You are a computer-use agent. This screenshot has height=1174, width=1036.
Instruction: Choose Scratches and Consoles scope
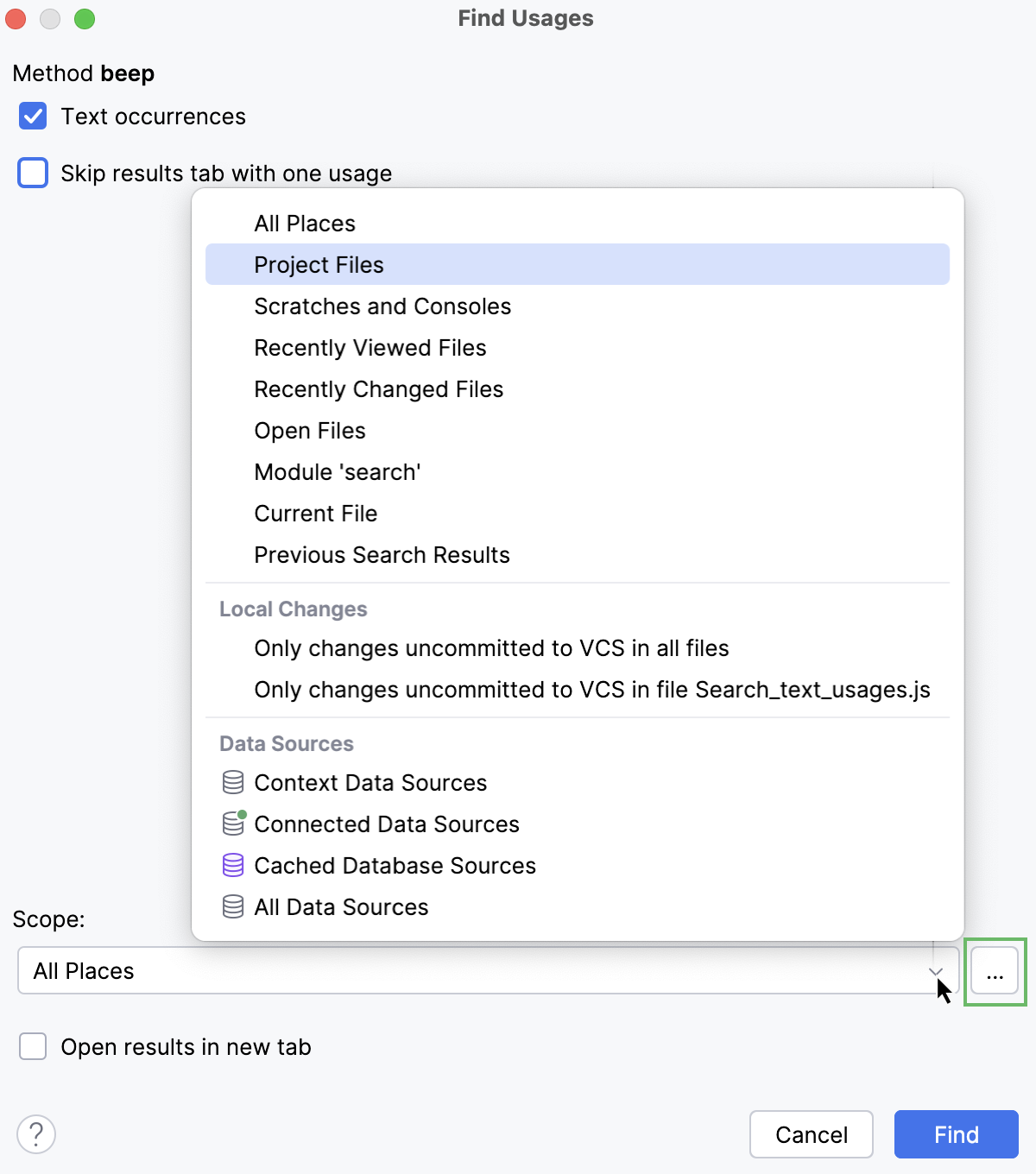[x=382, y=306]
